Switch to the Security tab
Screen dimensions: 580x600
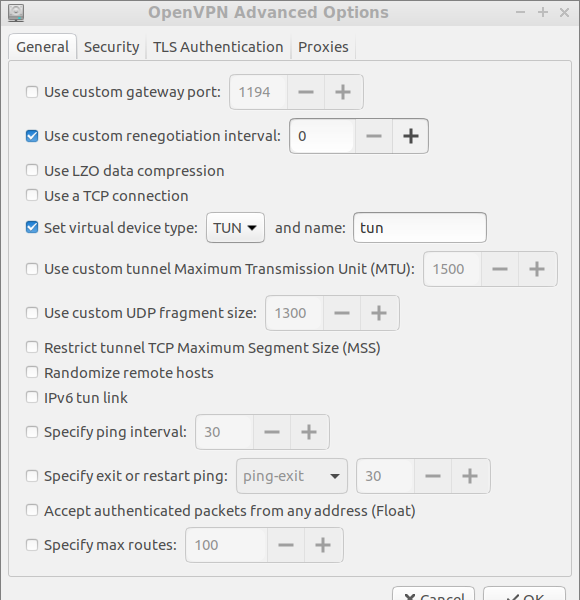click(111, 47)
